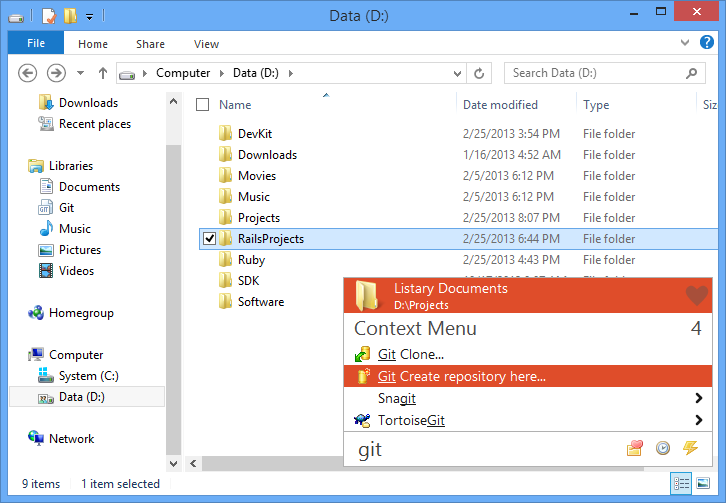Viewport: 726px width, 503px height.
Task: Open the View ribbon tab
Action: (206, 44)
